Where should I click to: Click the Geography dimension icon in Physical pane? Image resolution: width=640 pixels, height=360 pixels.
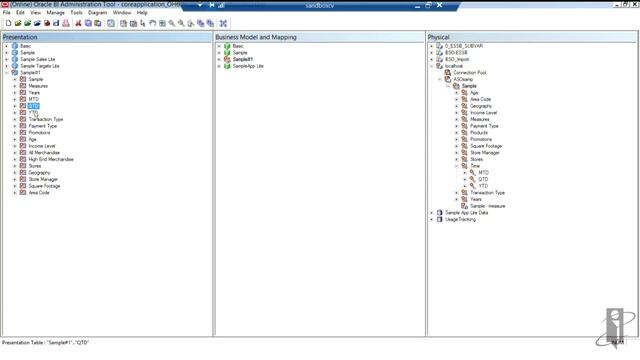pyautogui.click(x=464, y=106)
